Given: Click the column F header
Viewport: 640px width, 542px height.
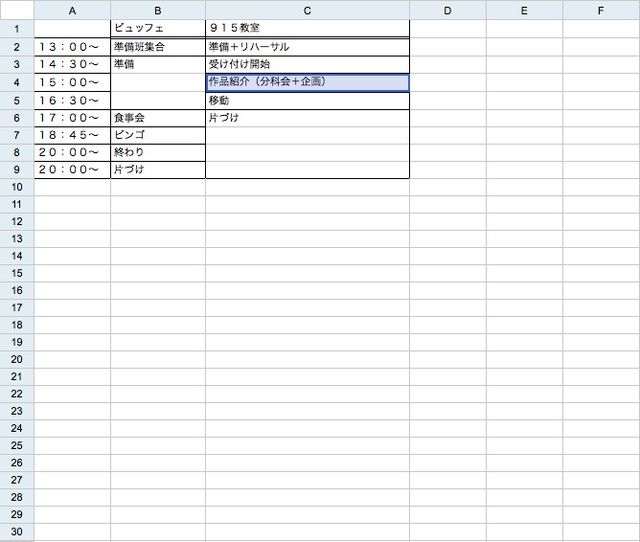Looking at the screenshot, I should pyautogui.click(x=600, y=9).
